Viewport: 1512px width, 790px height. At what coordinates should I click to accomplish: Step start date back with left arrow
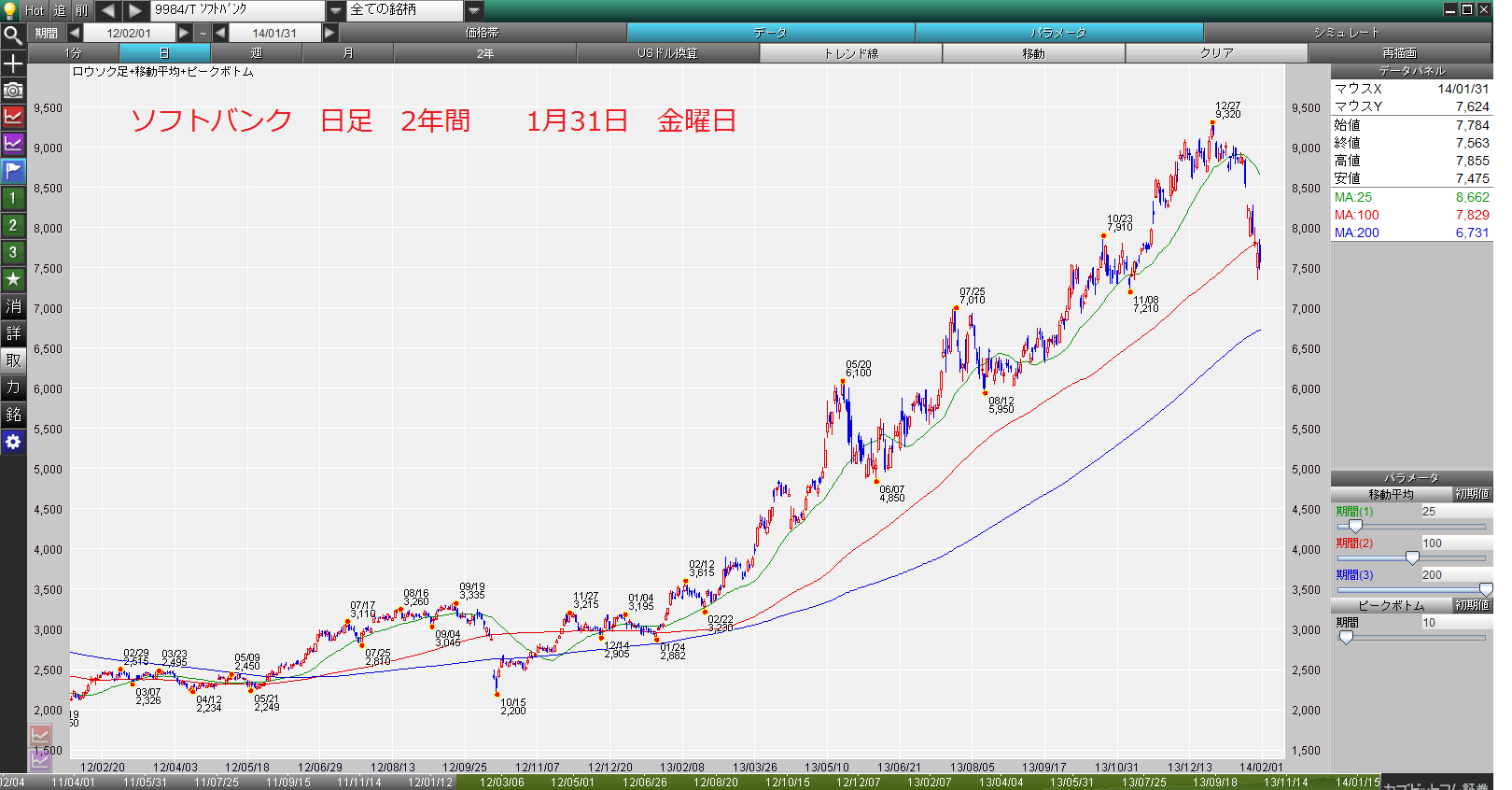coord(75,33)
